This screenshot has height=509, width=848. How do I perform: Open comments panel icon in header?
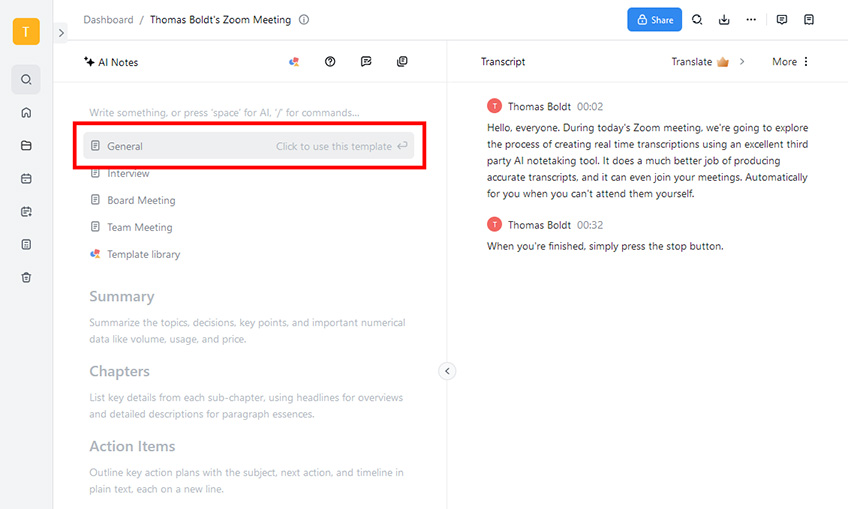[781, 19]
